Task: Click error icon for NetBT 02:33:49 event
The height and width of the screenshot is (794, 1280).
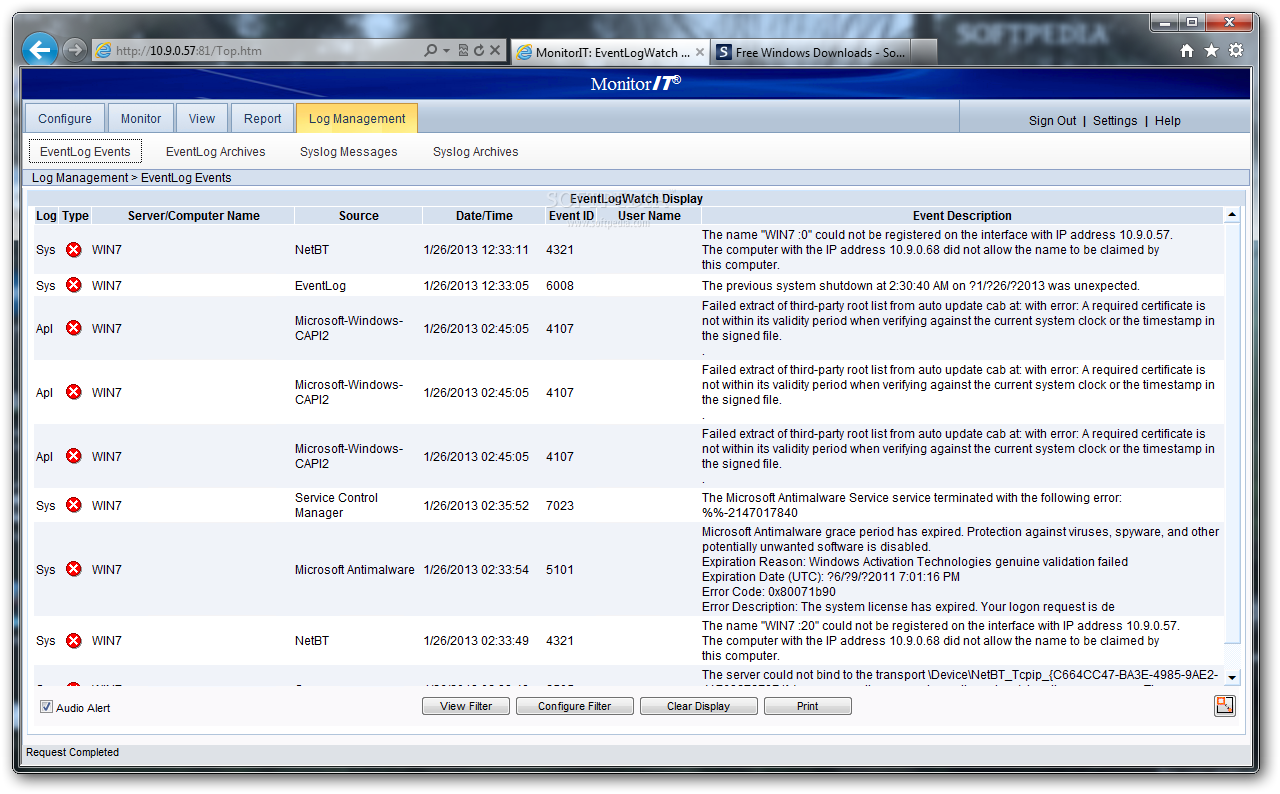Action: click(x=73, y=640)
